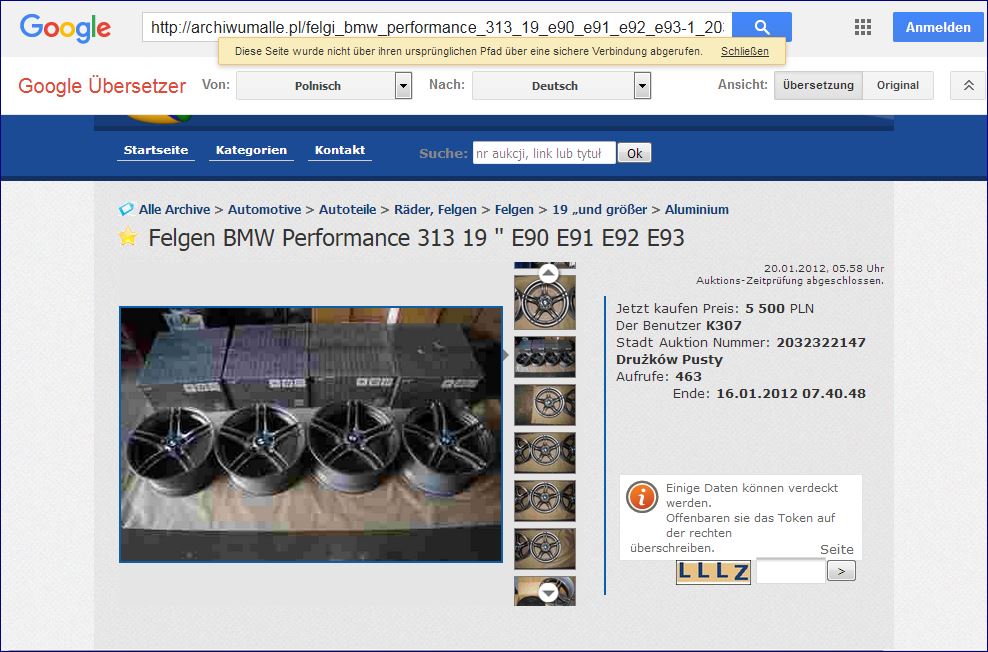Open the Kategorien menu item
The image size is (988, 652).
point(251,150)
